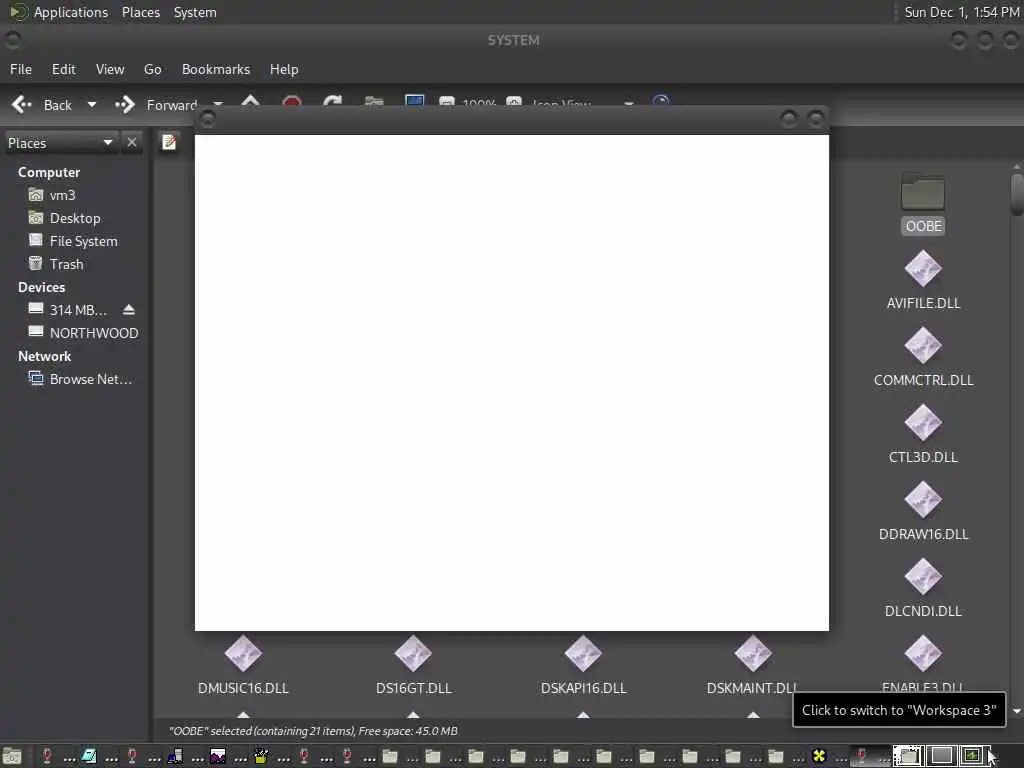Open the panel's Places menu
This screenshot has width=1024, height=768.
click(x=140, y=12)
